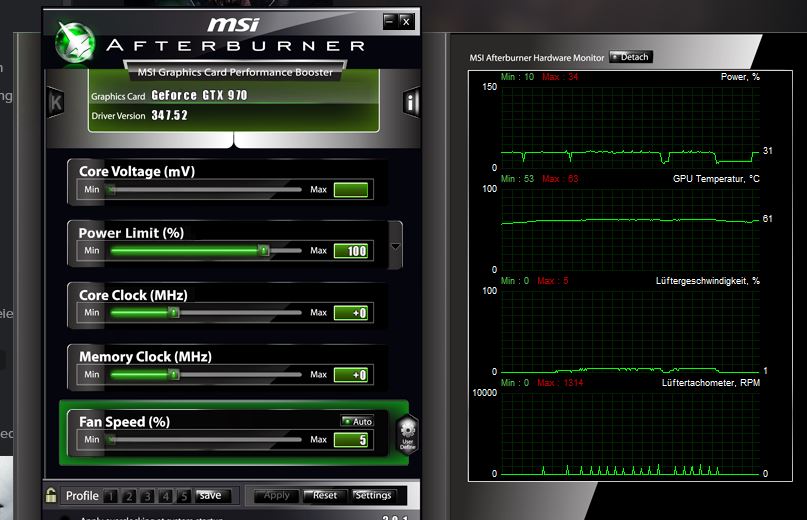
Task: Click the Power % graph in monitor
Action: click(630, 127)
